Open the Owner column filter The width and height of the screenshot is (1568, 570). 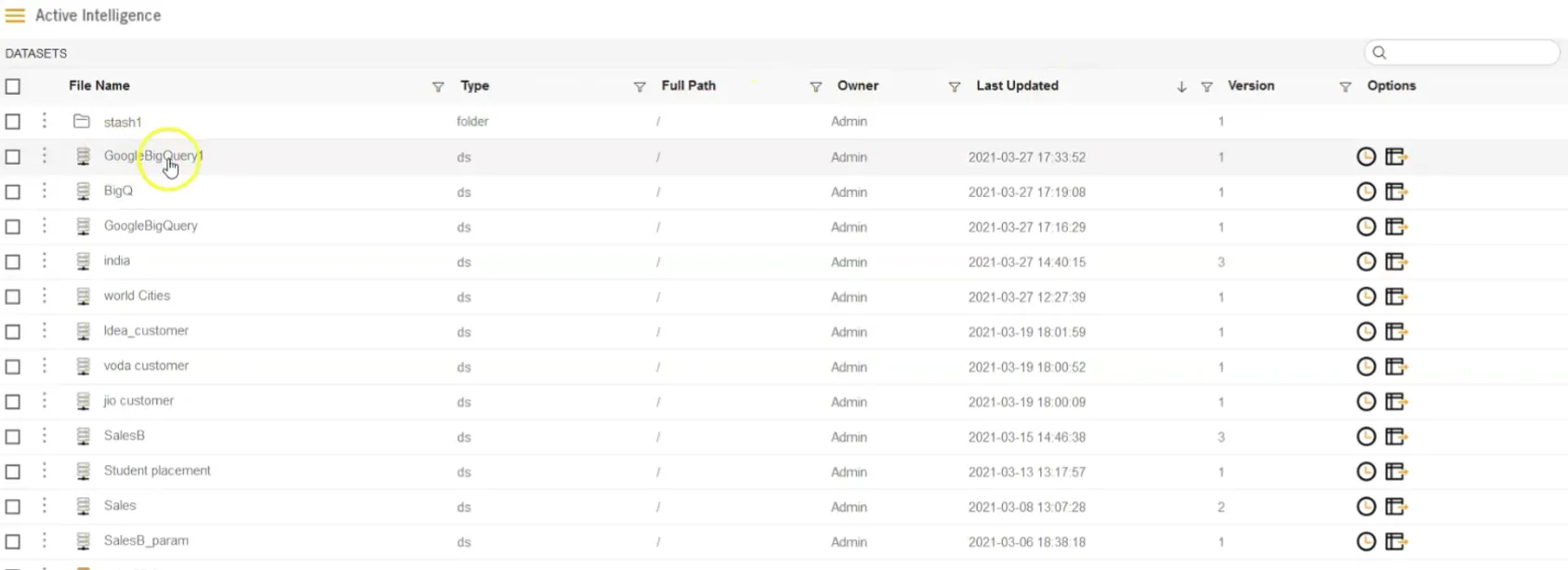tap(954, 86)
